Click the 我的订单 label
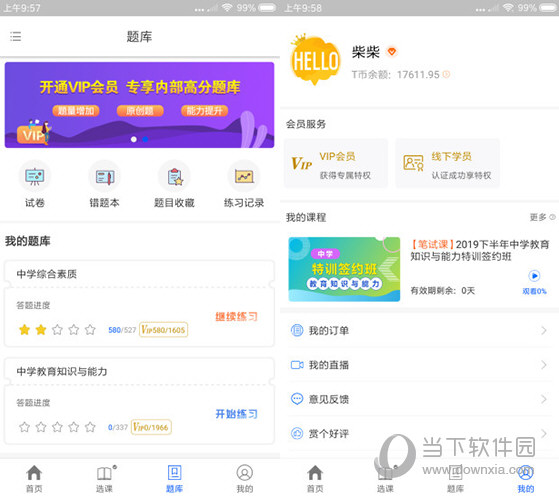The image size is (559, 499). coord(329,330)
